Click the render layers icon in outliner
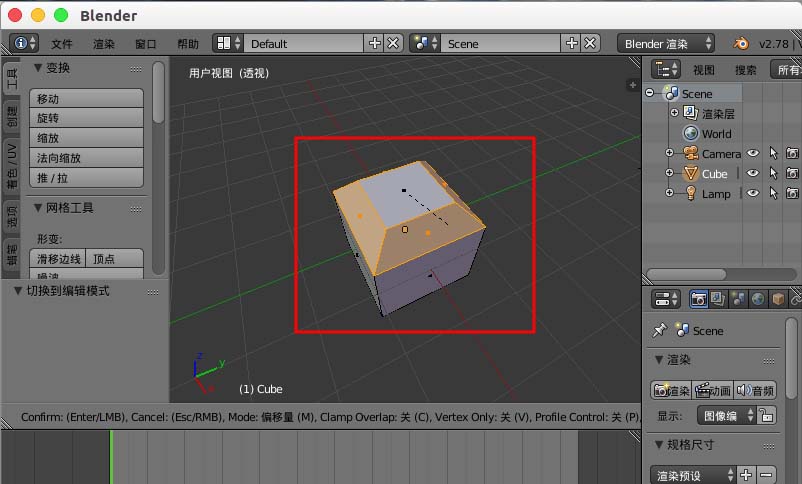The height and width of the screenshot is (484, 802). tap(690, 113)
